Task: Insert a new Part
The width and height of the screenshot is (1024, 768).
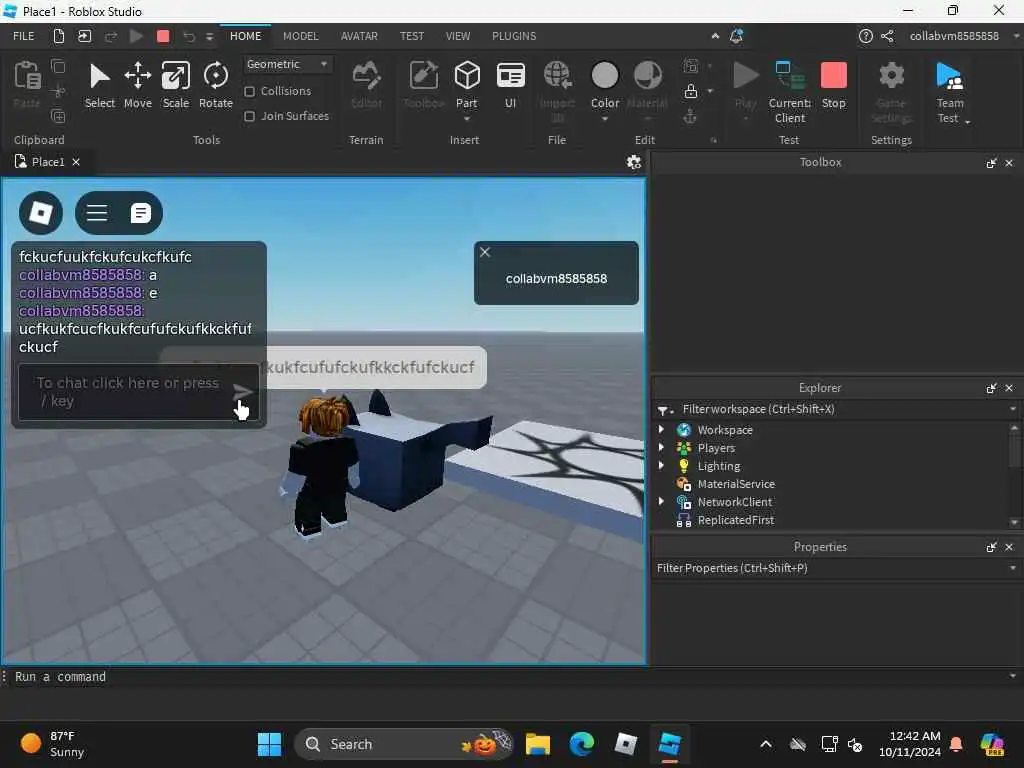Action: pyautogui.click(x=467, y=84)
